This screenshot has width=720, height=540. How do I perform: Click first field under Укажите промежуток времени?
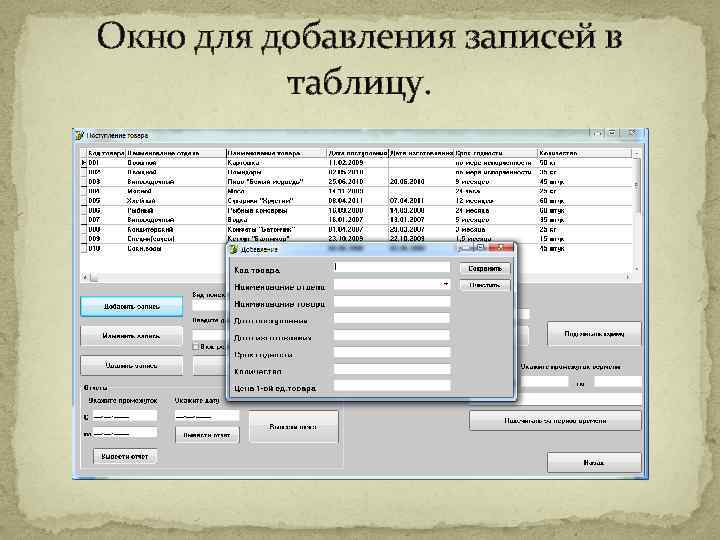[x=545, y=382]
